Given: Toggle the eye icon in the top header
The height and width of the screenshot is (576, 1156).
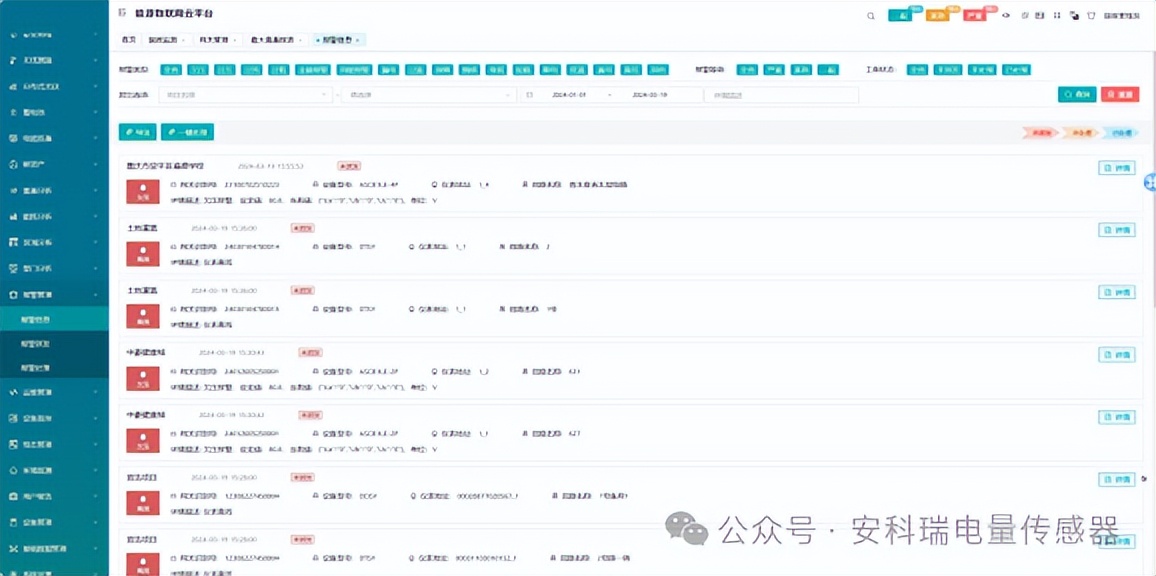Looking at the screenshot, I should click(1005, 15).
